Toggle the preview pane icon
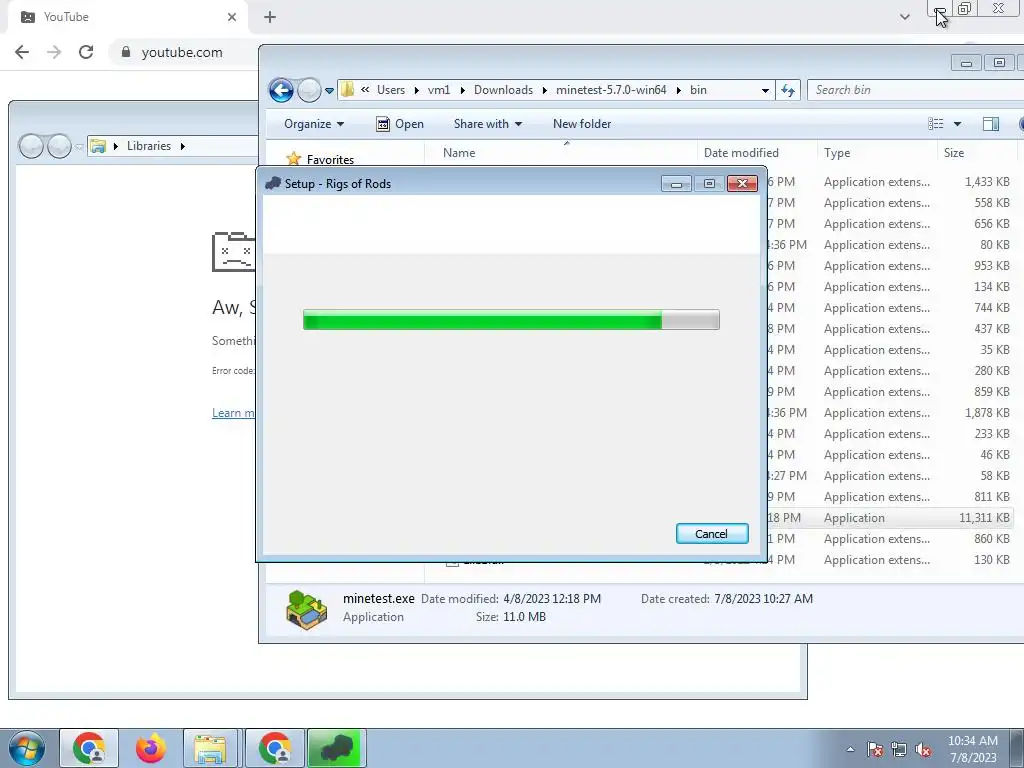Image resolution: width=1024 pixels, height=768 pixels. (991, 123)
